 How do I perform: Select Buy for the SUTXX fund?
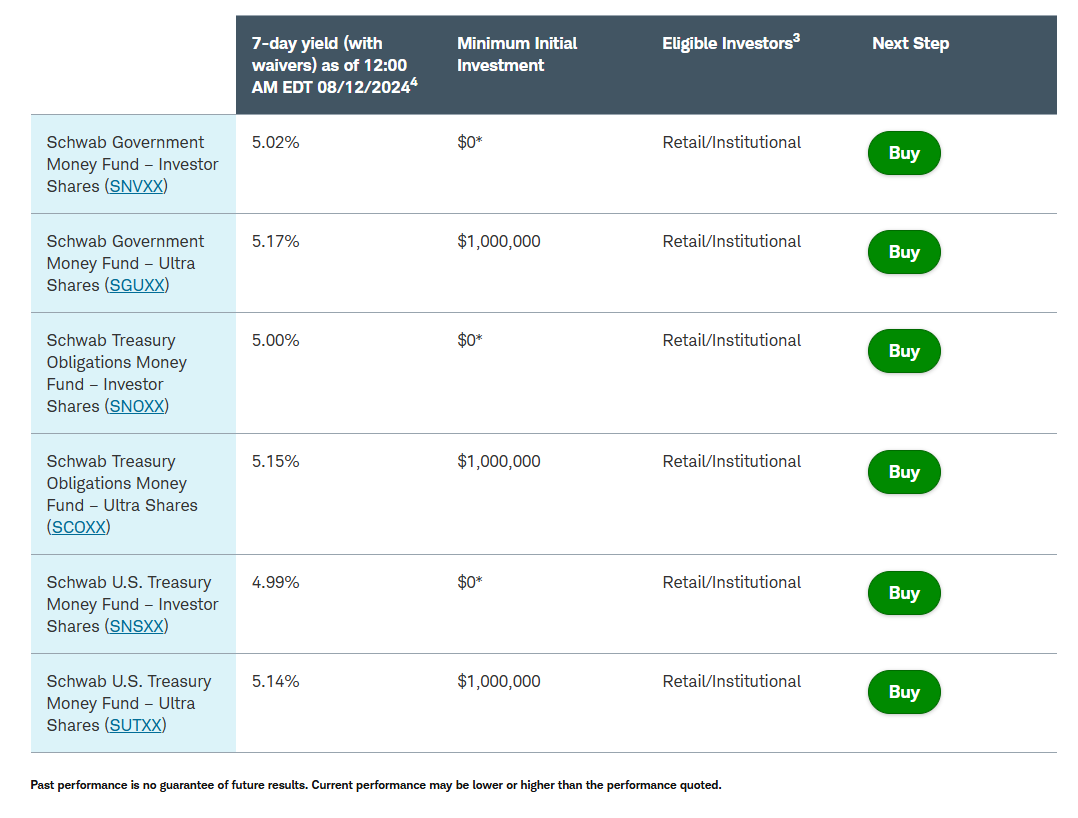[x=904, y=692]
